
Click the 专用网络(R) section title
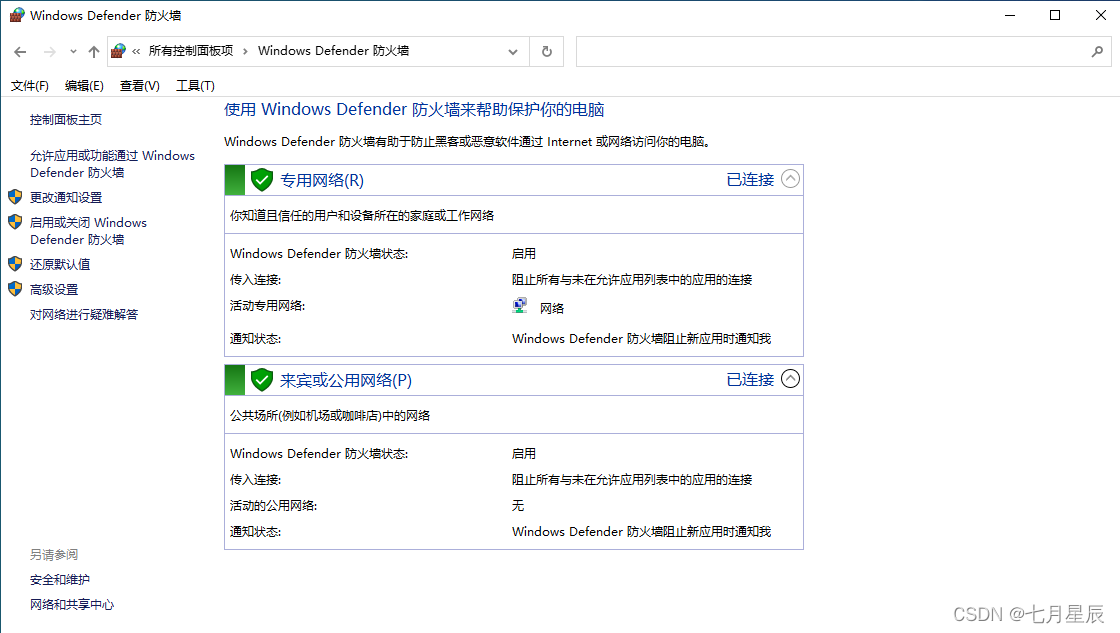pos(322,180)
